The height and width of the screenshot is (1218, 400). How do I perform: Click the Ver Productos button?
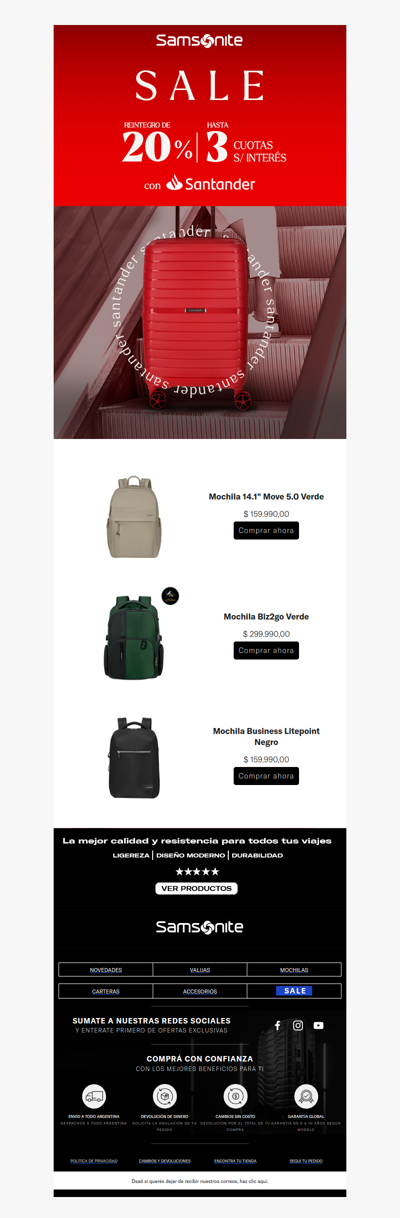(x=197, y=888)
